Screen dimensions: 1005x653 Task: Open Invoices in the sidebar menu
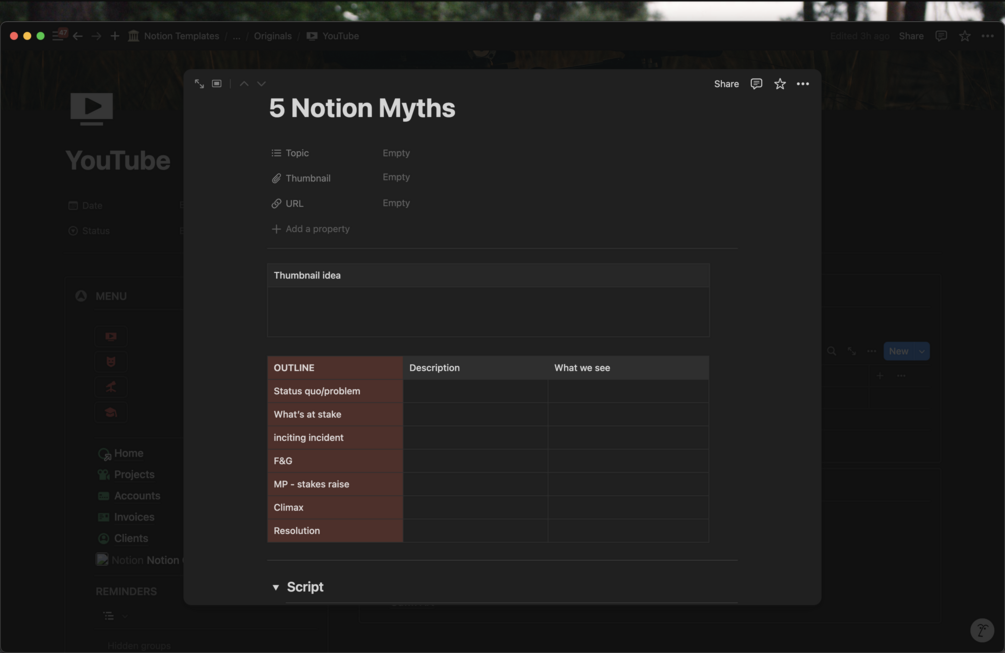(x=126, y=517)
